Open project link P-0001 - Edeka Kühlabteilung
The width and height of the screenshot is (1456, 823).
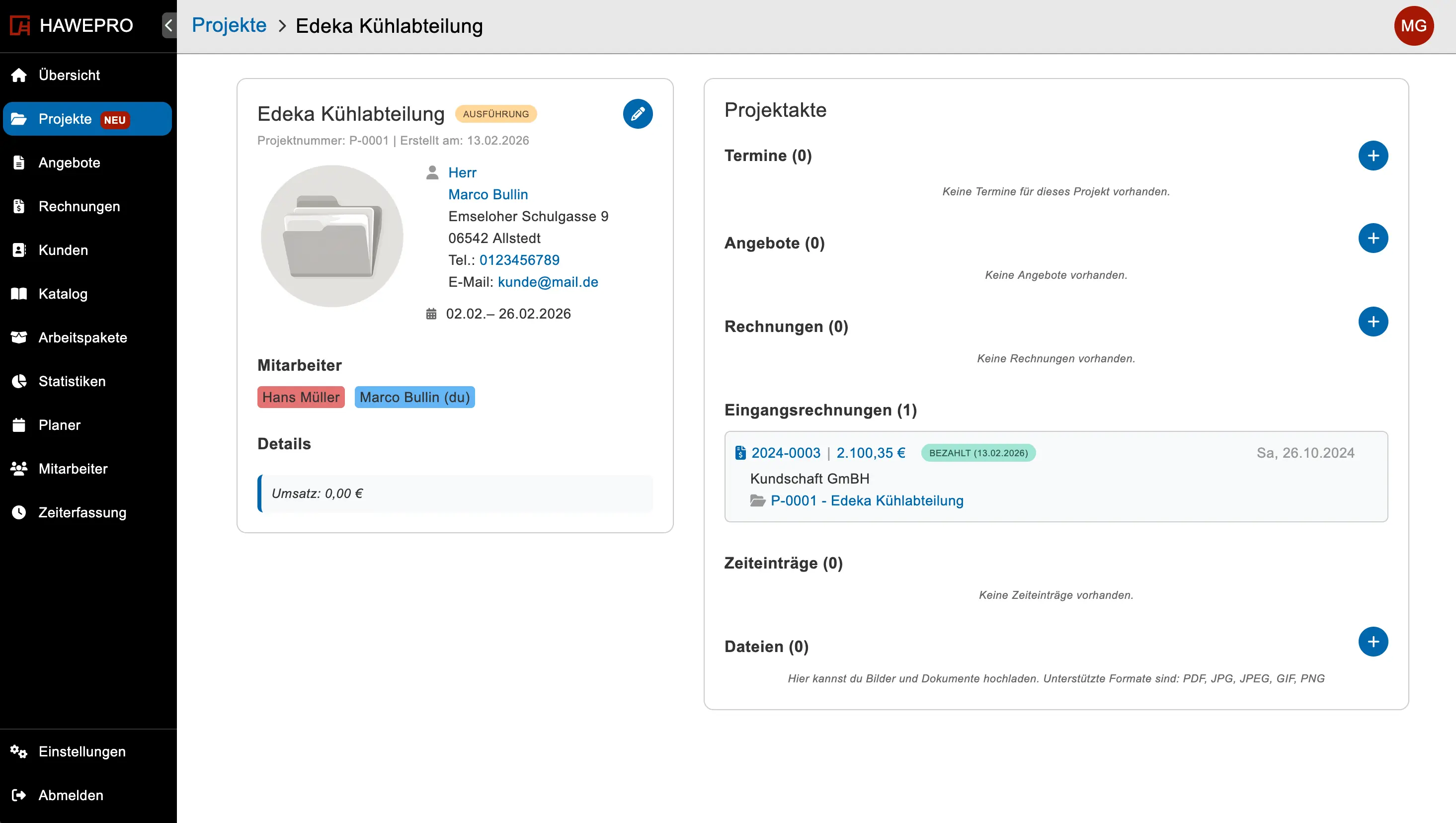[868, 500]
